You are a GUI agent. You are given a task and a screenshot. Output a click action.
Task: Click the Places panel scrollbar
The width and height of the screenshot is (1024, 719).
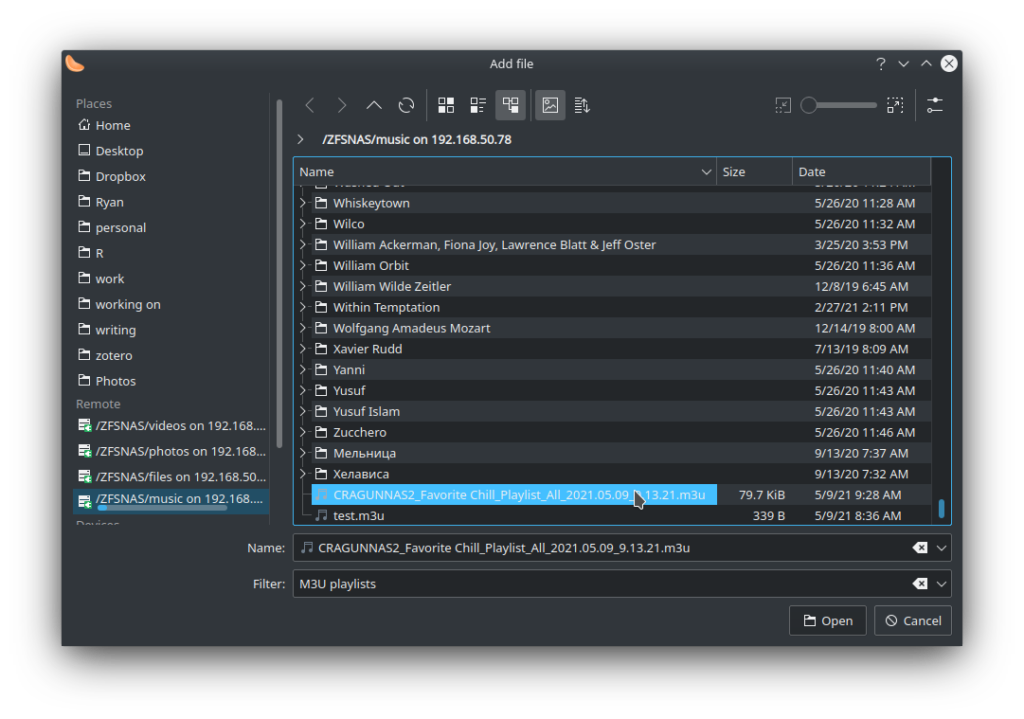(x=279, y=273)
